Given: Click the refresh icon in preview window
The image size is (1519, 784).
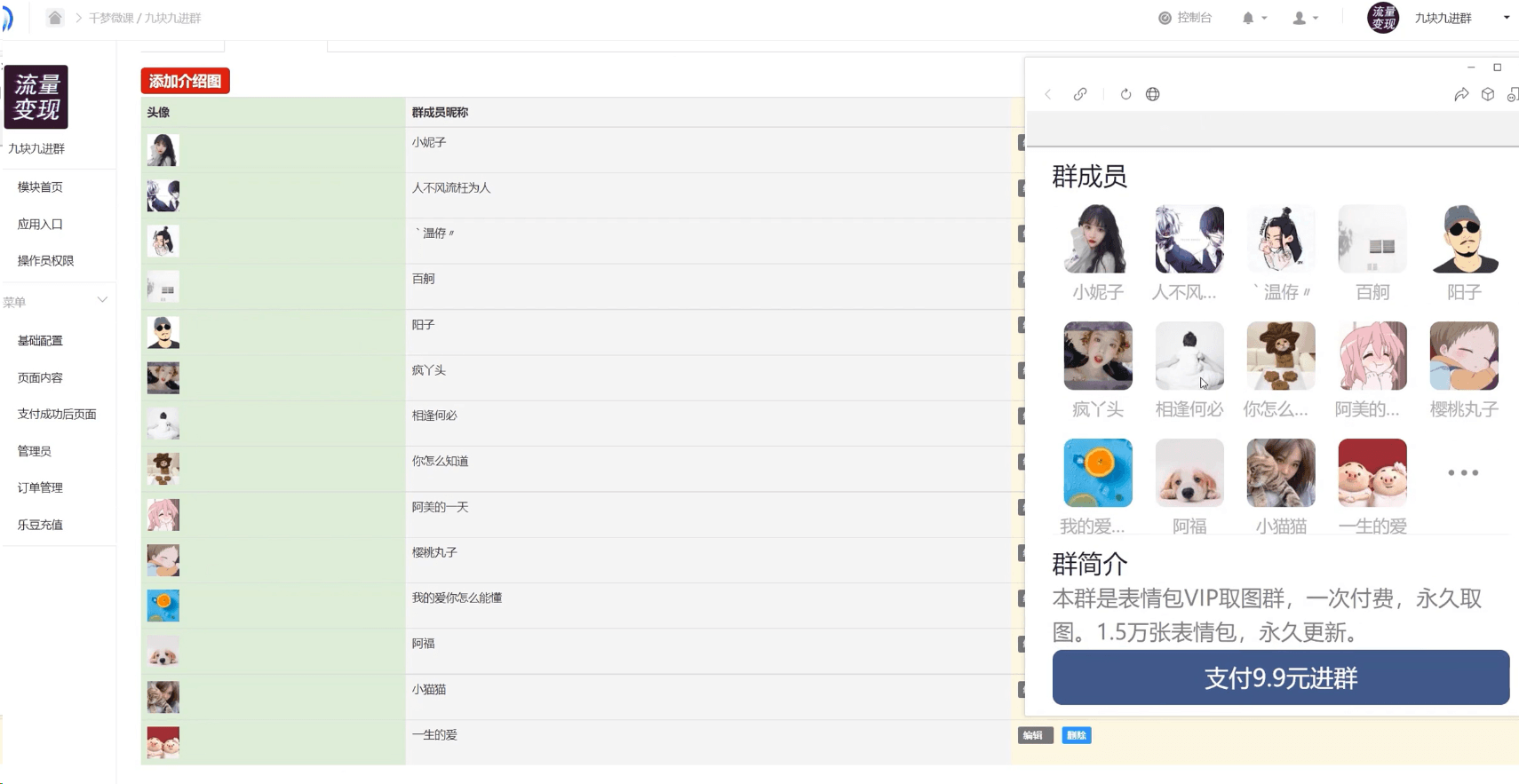Looking at the screenshot, I should [x=1125, y=94].
